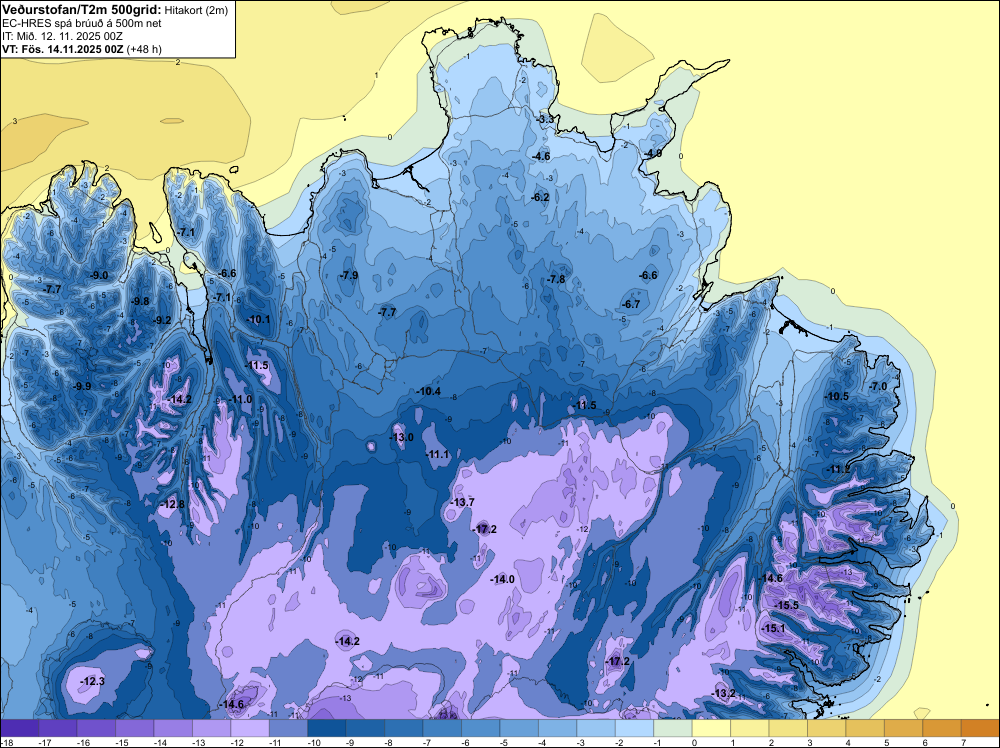Screen dimensions: 1000x748
Task: Select the -10.4 temperature value
Action: point(429,391)
